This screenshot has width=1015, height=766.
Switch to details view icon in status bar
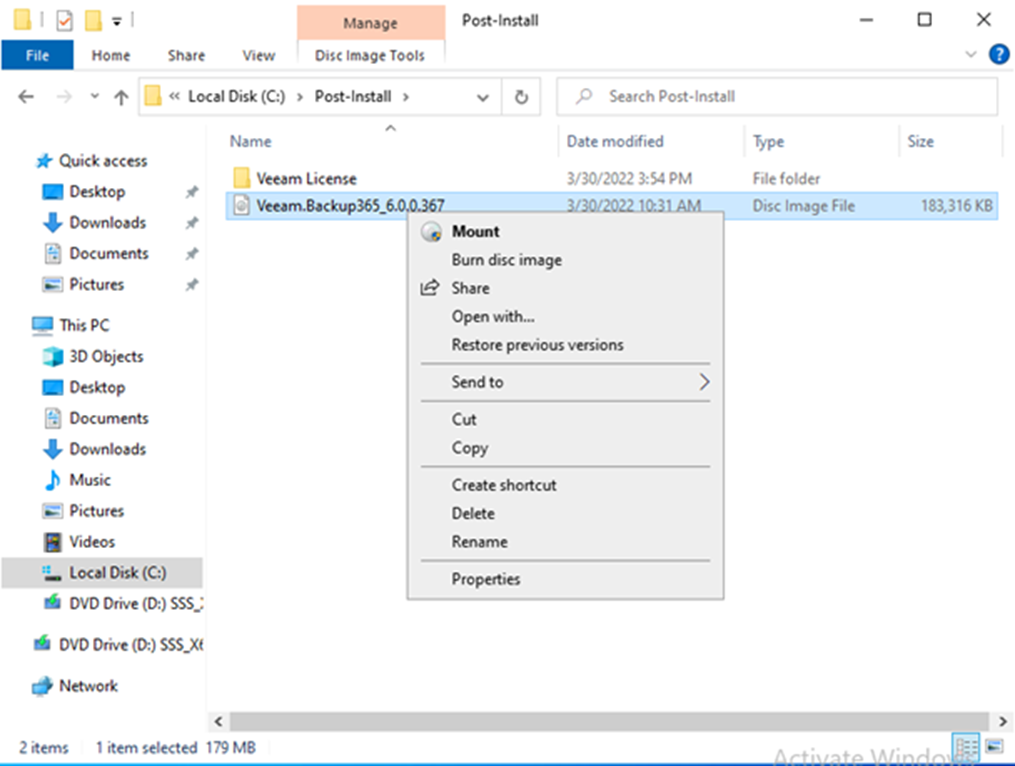point(966,747)
